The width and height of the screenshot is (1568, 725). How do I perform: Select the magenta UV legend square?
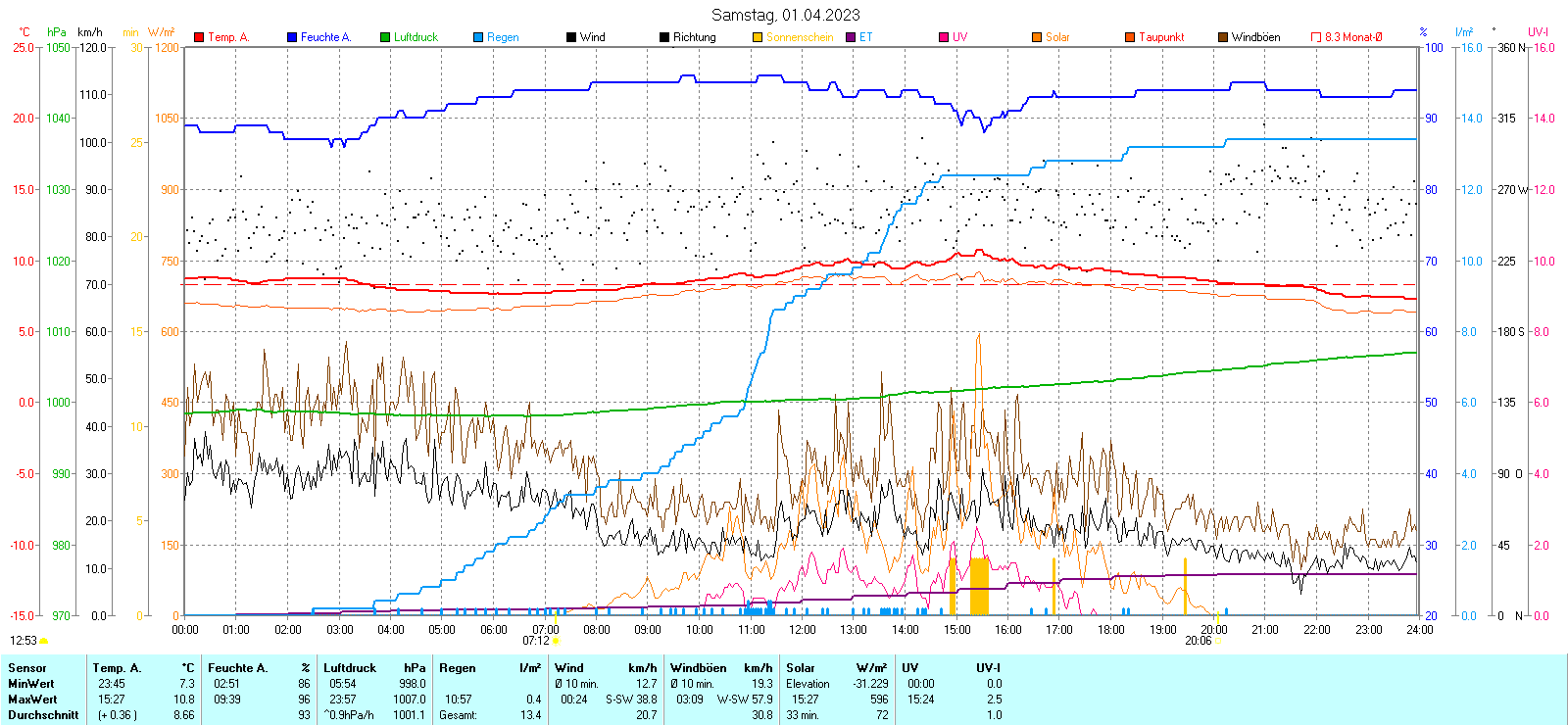(944, 37)
